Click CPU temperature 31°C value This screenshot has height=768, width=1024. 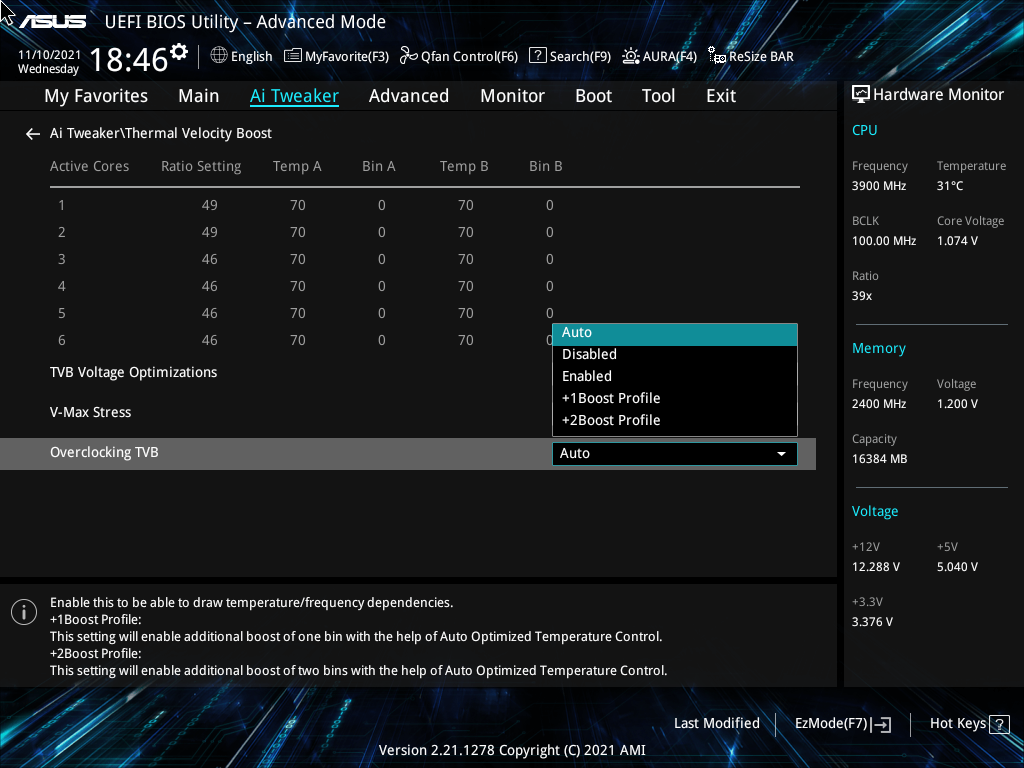click(x=950, y=186)
